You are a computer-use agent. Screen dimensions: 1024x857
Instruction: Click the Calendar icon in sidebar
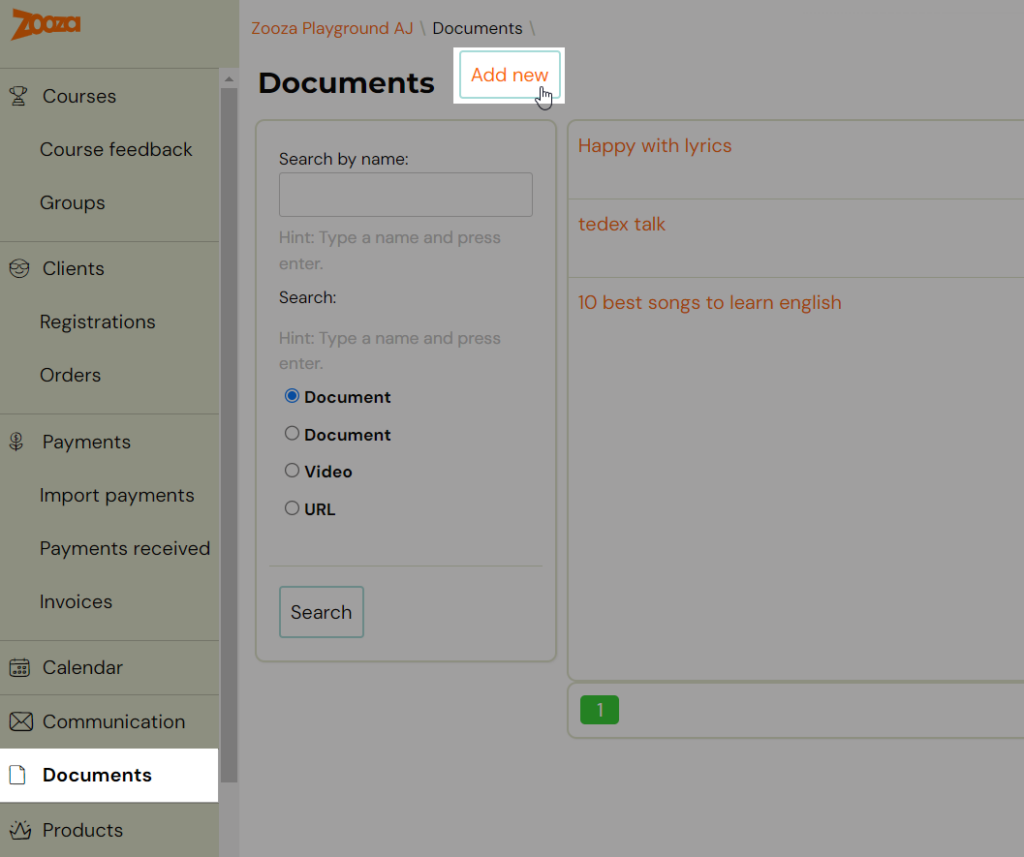20,668
